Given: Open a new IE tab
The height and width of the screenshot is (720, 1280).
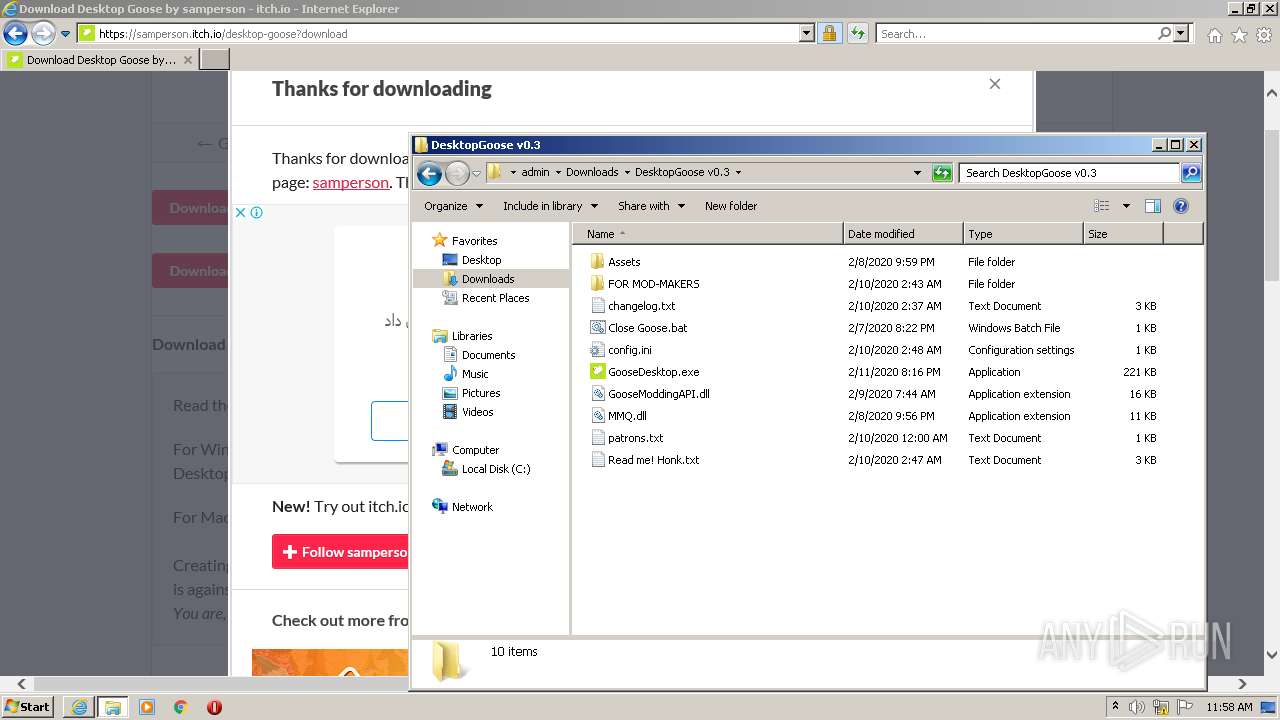Looking at the screenshot, I should [x=215, y=60].
